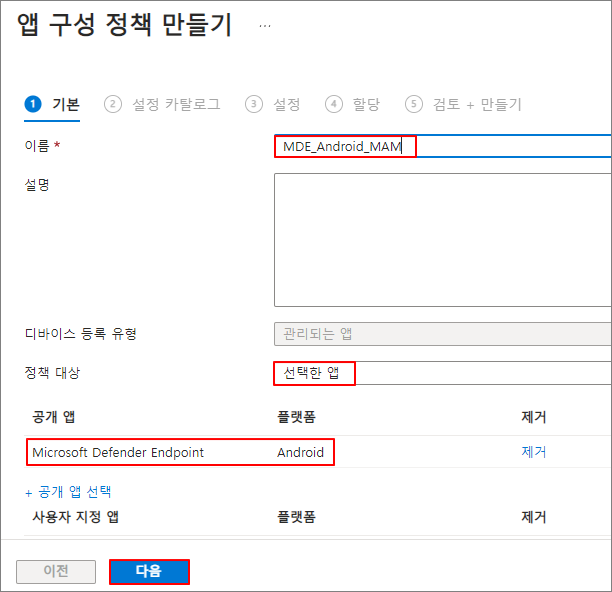Open the 검토 + 만들기 step
The width and height of the screenshot is (612, 592).
[x=463, y=104]
